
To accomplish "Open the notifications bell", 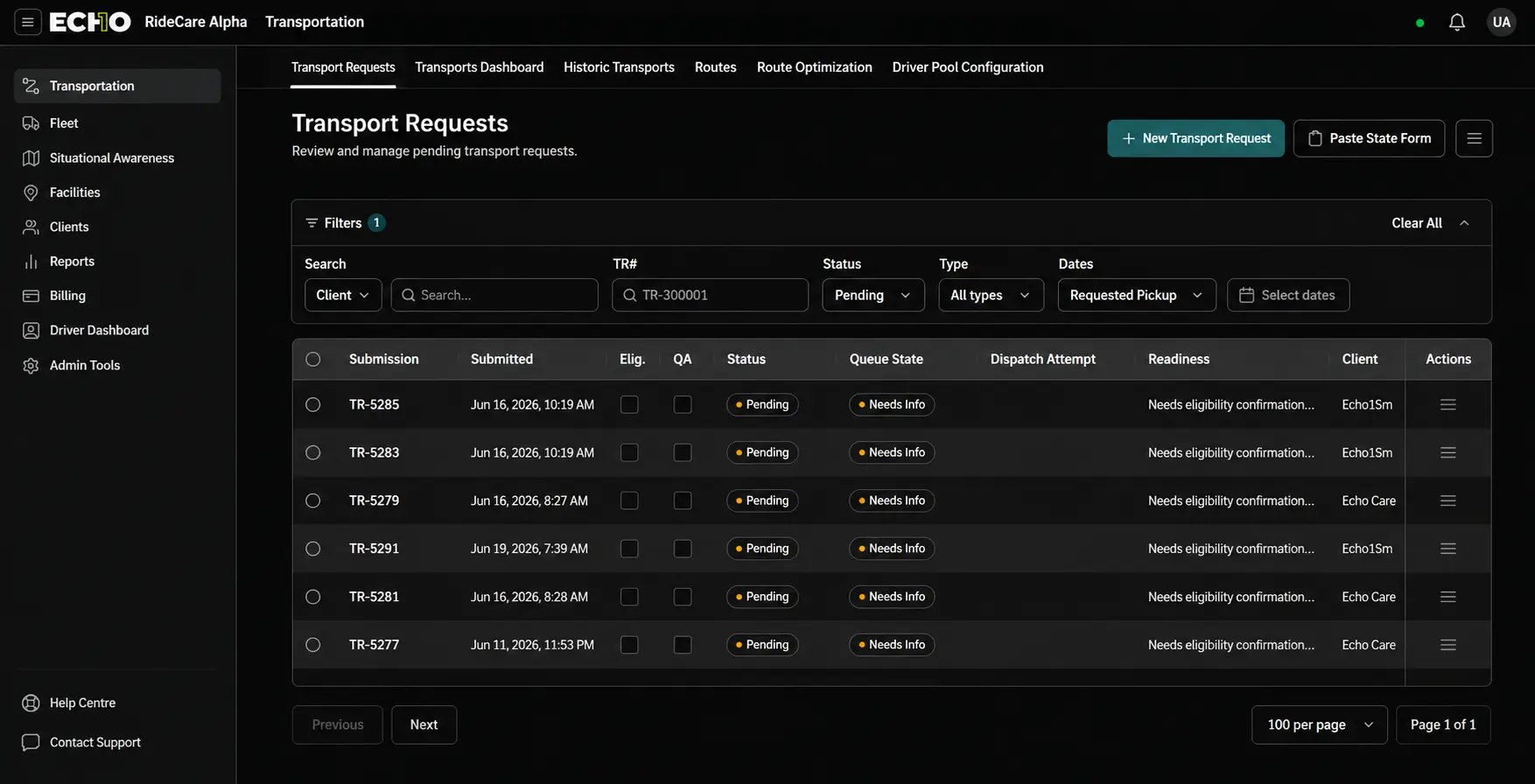I will tap(1456, 22).
